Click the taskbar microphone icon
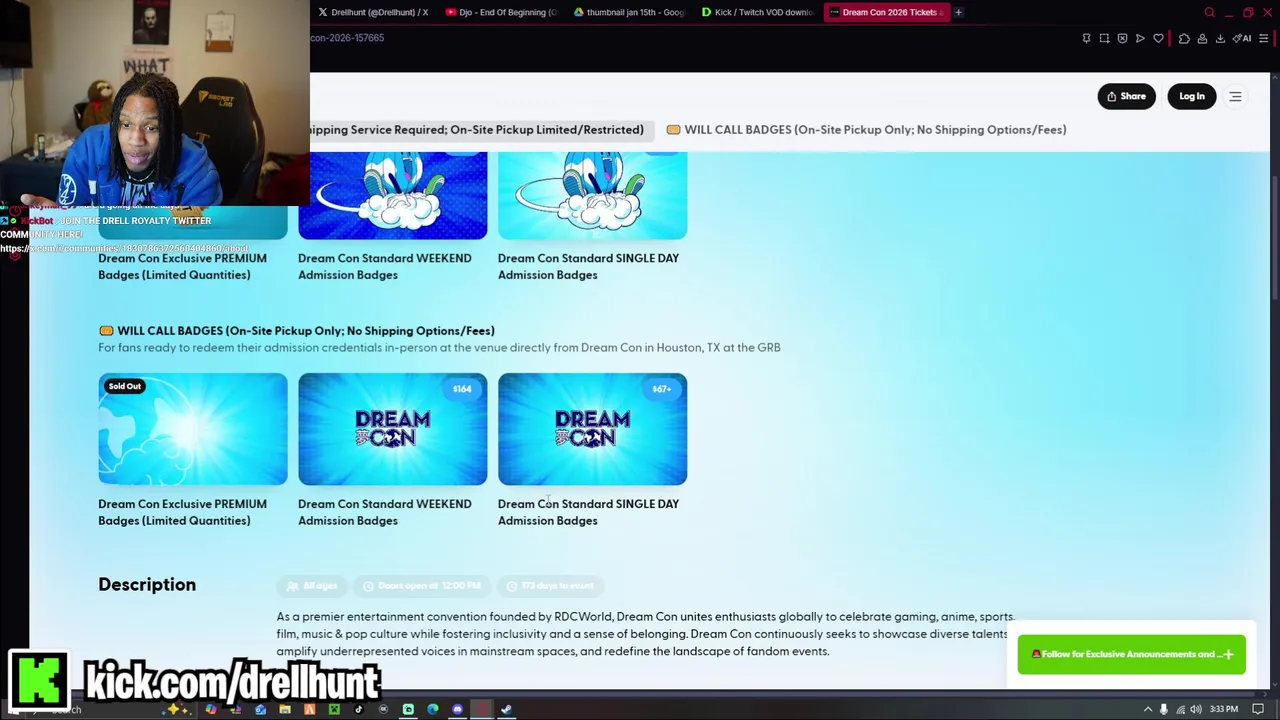The height and width of the screenshot is (720, 1280). tap(1164, 709)
